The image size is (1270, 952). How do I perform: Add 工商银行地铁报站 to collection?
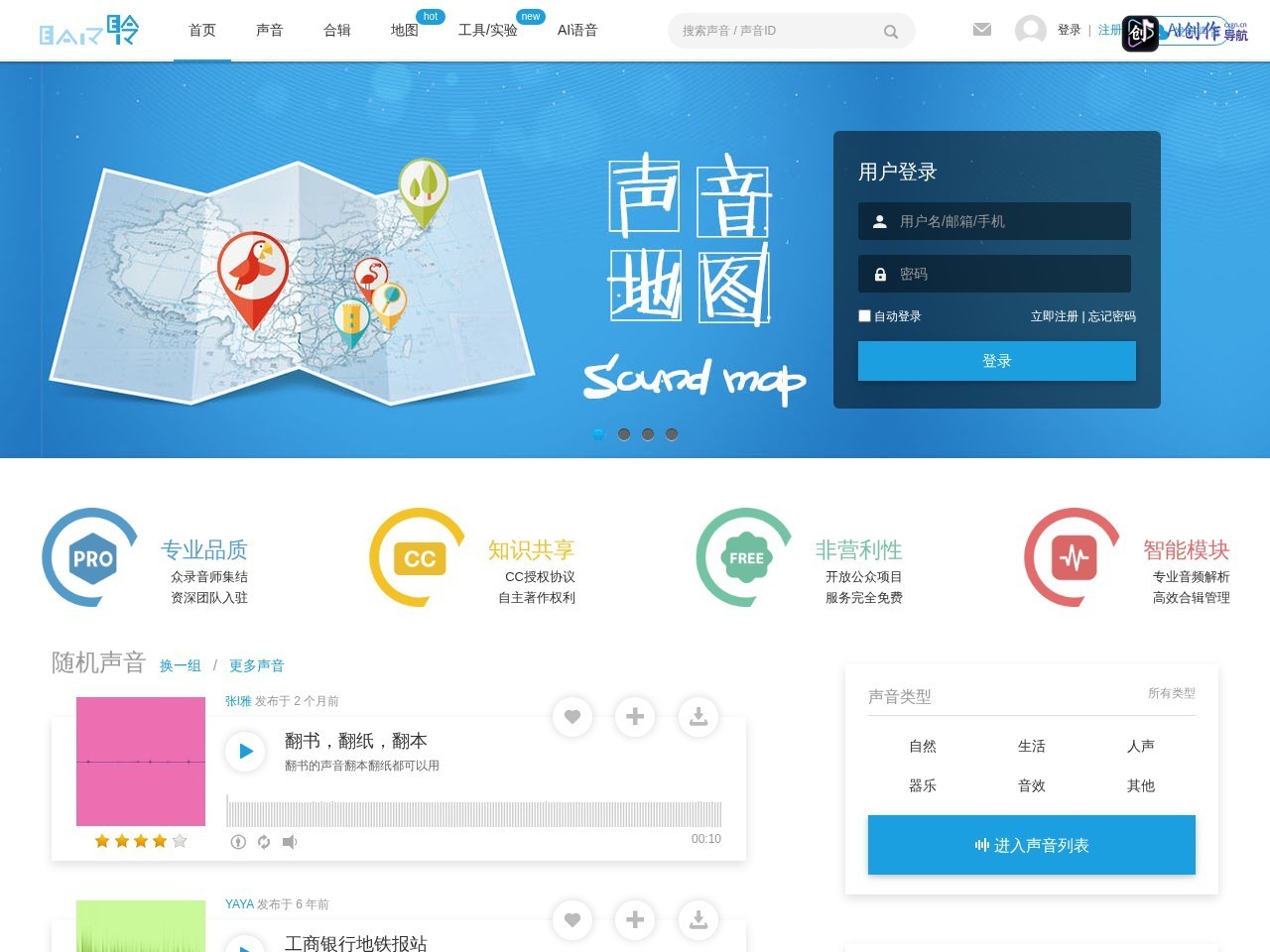[x=635, y=919]
